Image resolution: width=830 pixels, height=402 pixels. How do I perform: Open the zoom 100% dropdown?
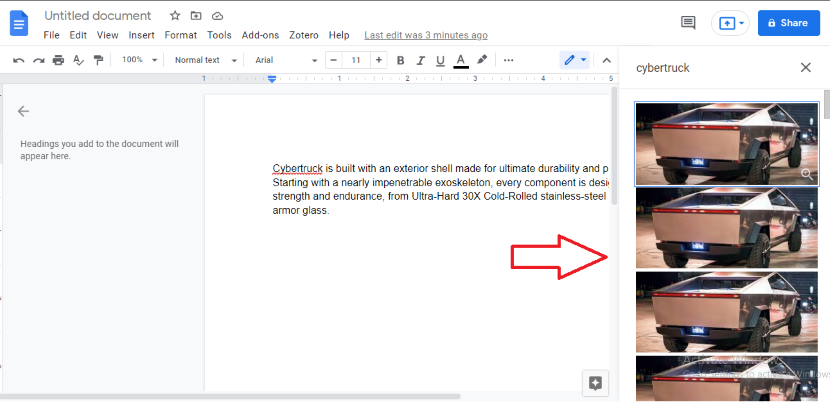click(140, 60)
